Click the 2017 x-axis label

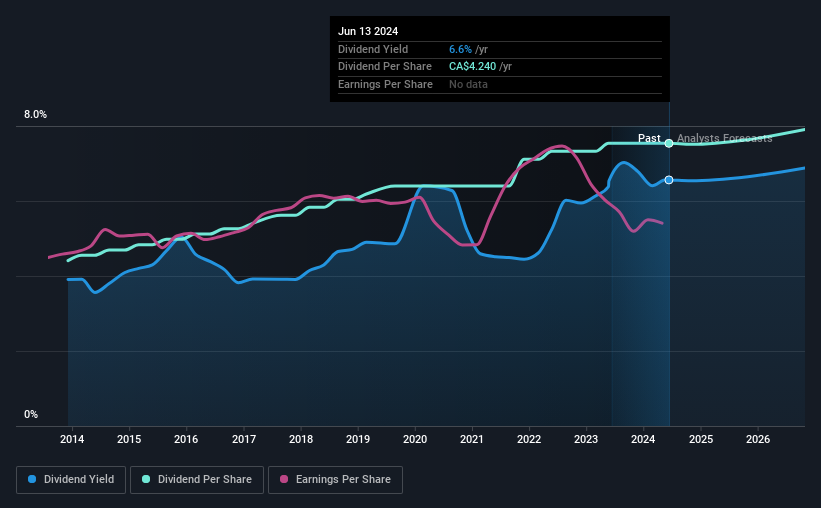[x=244, y=439]
